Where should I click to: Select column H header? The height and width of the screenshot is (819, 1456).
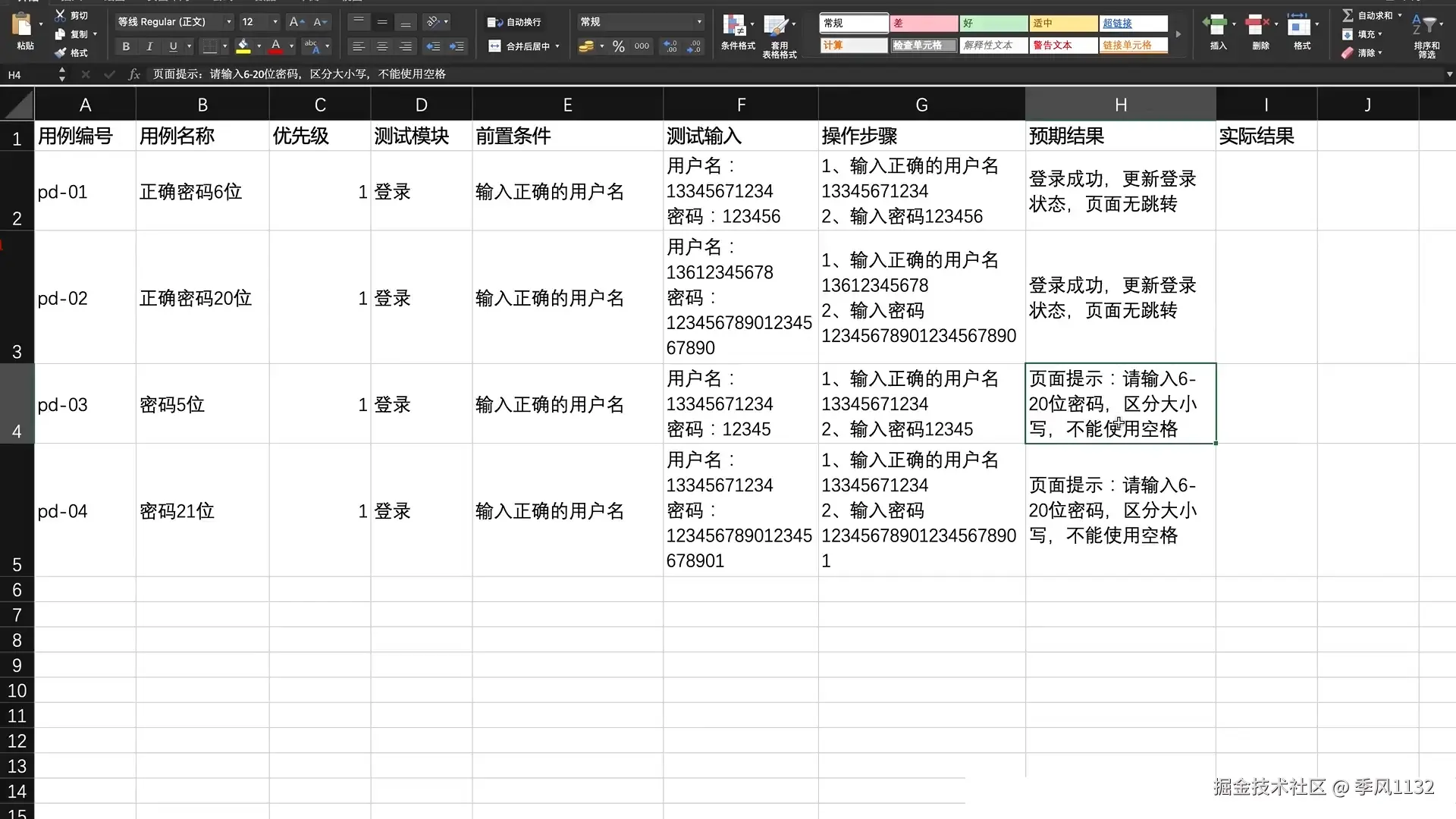pos(1120,105)
